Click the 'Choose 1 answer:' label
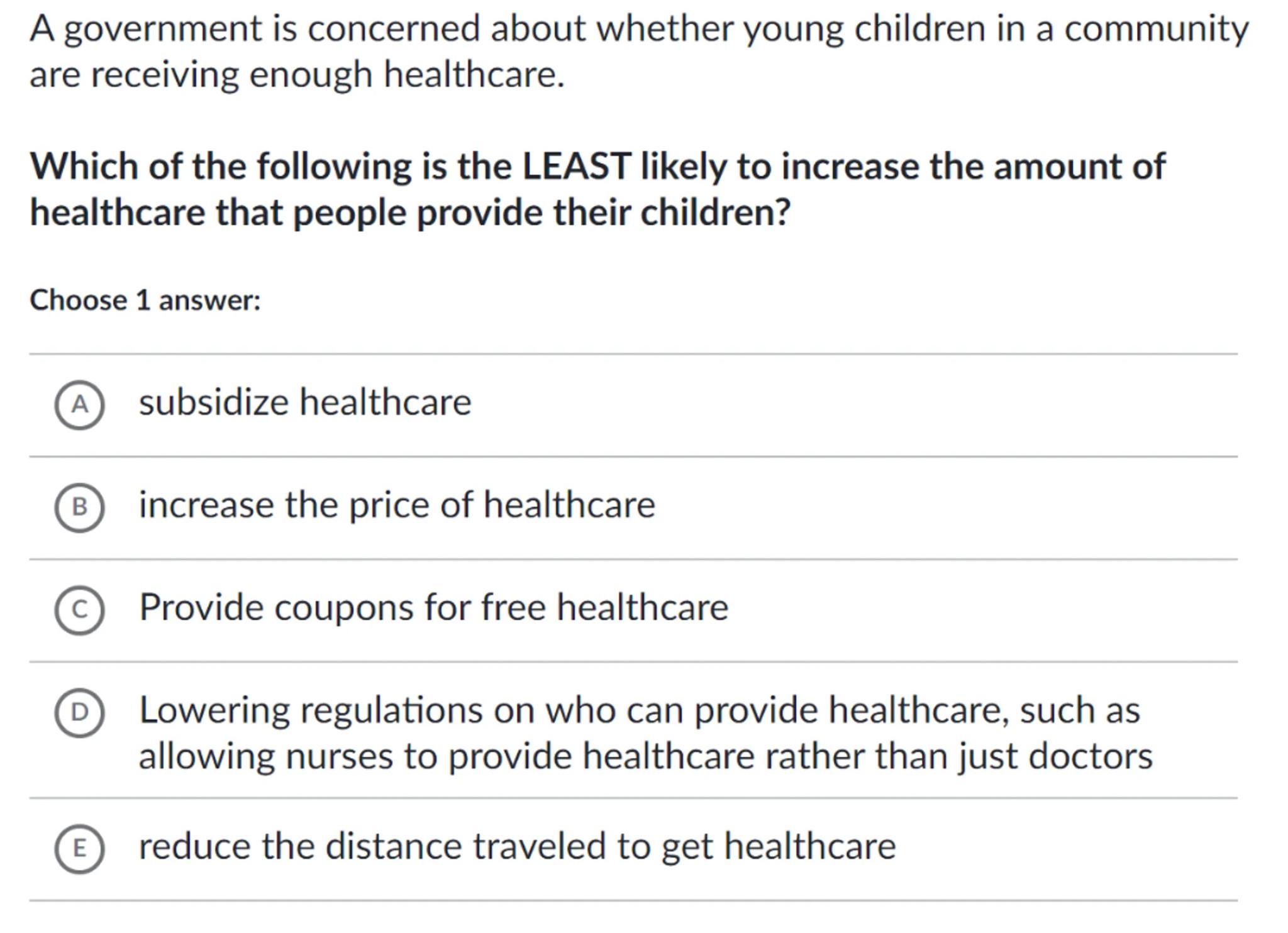This screenshot has width=1288, height=933. click(x=145, y=300)
